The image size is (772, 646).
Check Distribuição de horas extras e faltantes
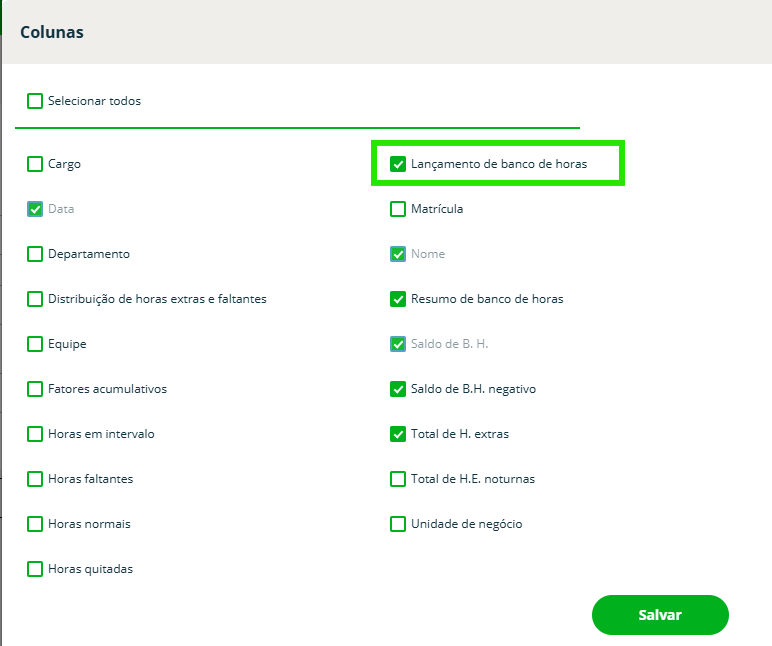point(35,299)
